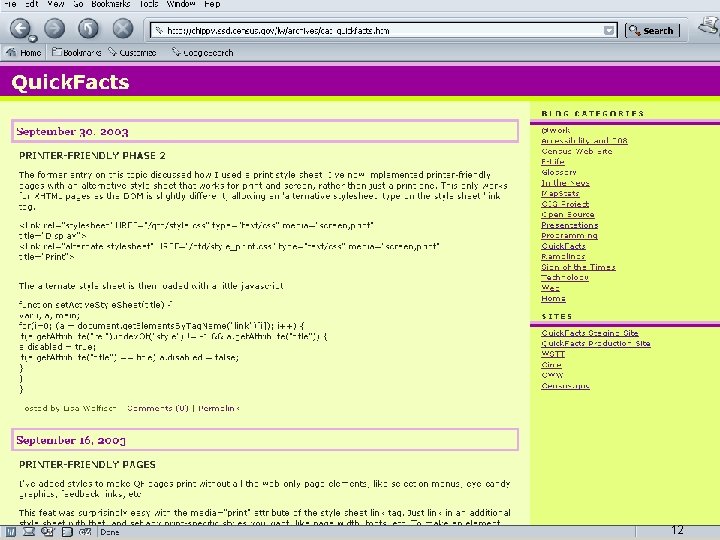Open the Back button history dropdown arrow
Screen dimensions: 720x540
click(x=33, y=39)
